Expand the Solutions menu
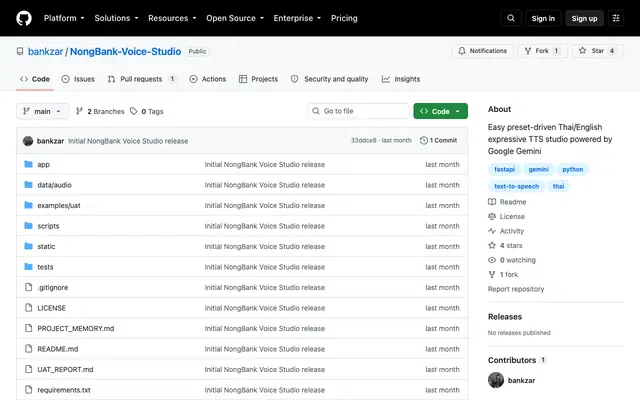 [116, 18]
